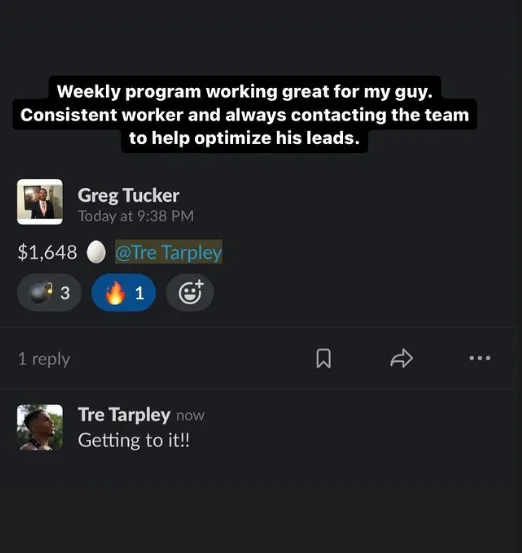Click the bomb emoji icon
The image size is (522, 553).
pyautogui.click(x=41, y=293)
